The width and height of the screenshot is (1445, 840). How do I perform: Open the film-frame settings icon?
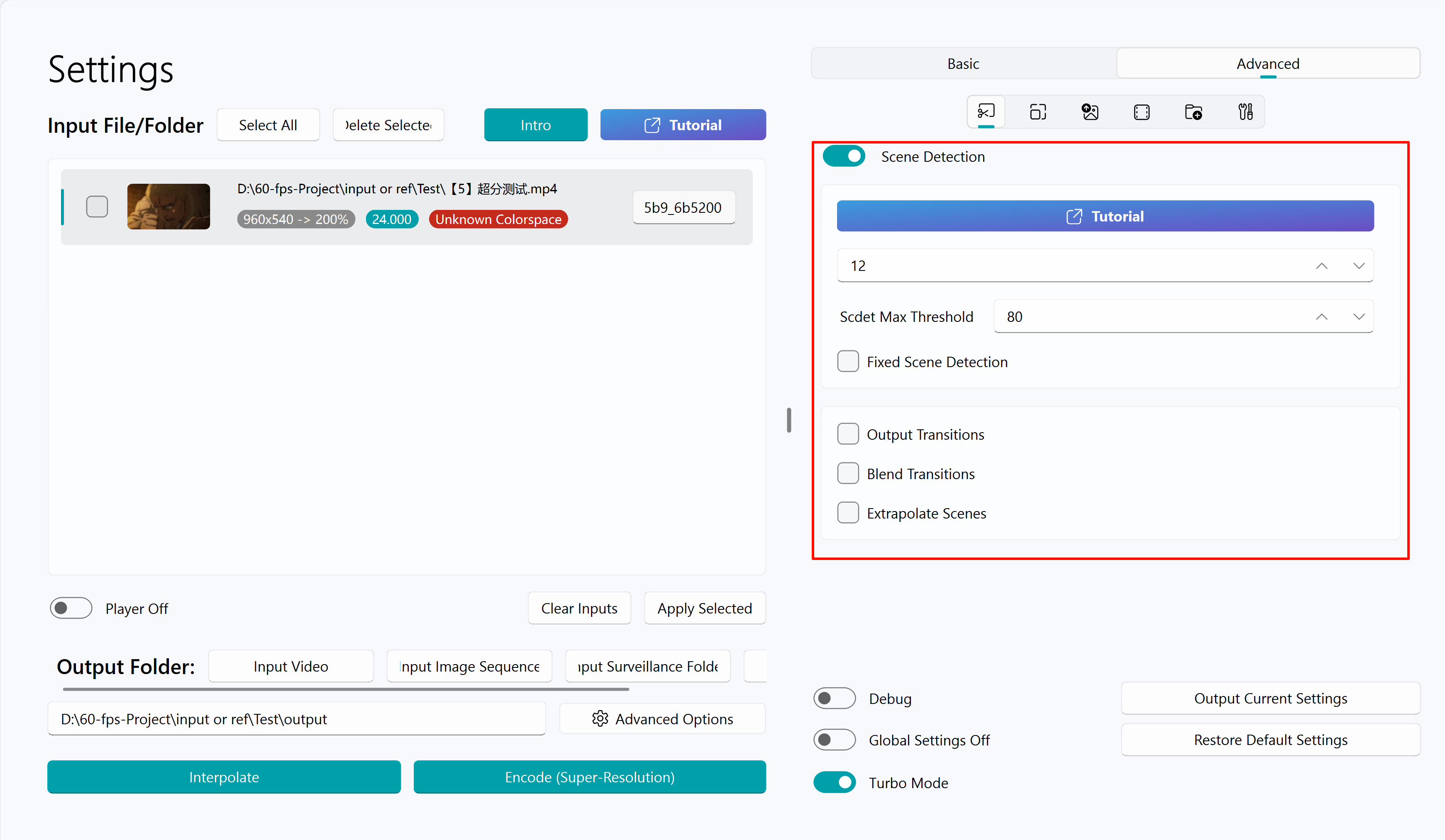[1142, 112]
